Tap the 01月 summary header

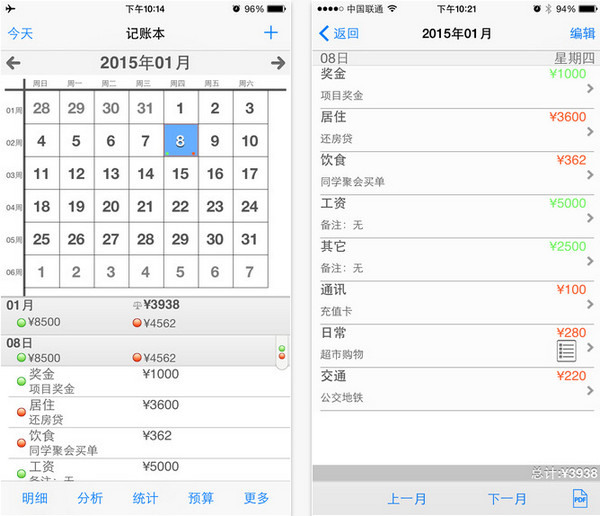click(145, 315)
